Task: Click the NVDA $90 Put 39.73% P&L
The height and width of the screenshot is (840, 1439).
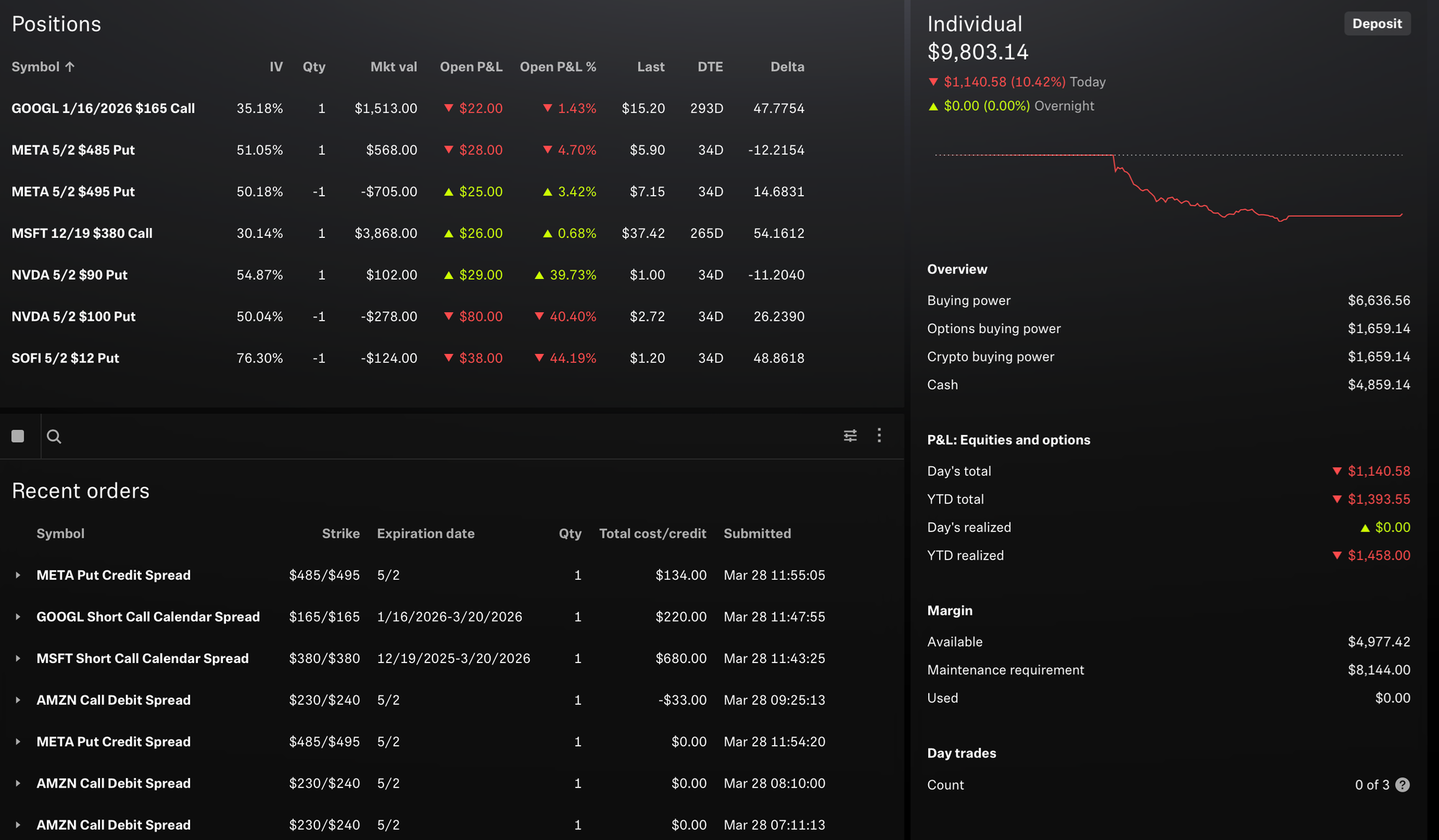Action: pos(566,275)
